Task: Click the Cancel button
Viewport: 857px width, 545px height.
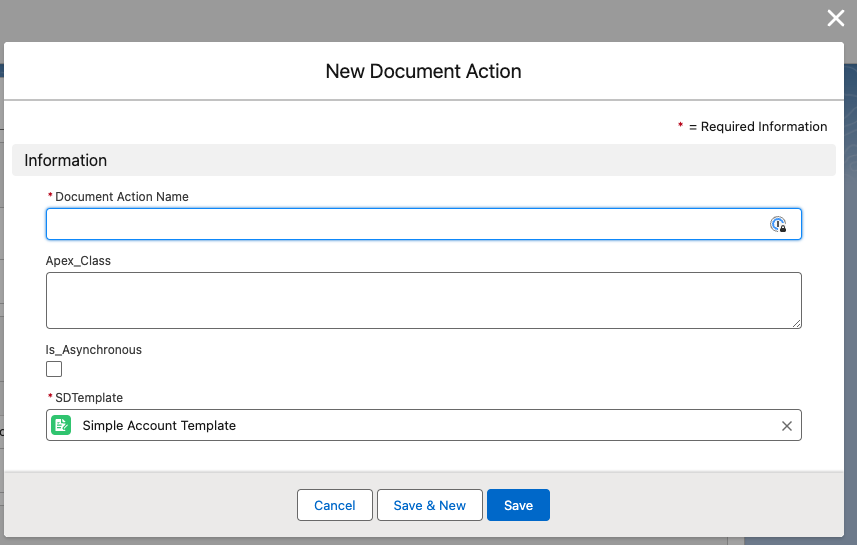Action: 334,505
